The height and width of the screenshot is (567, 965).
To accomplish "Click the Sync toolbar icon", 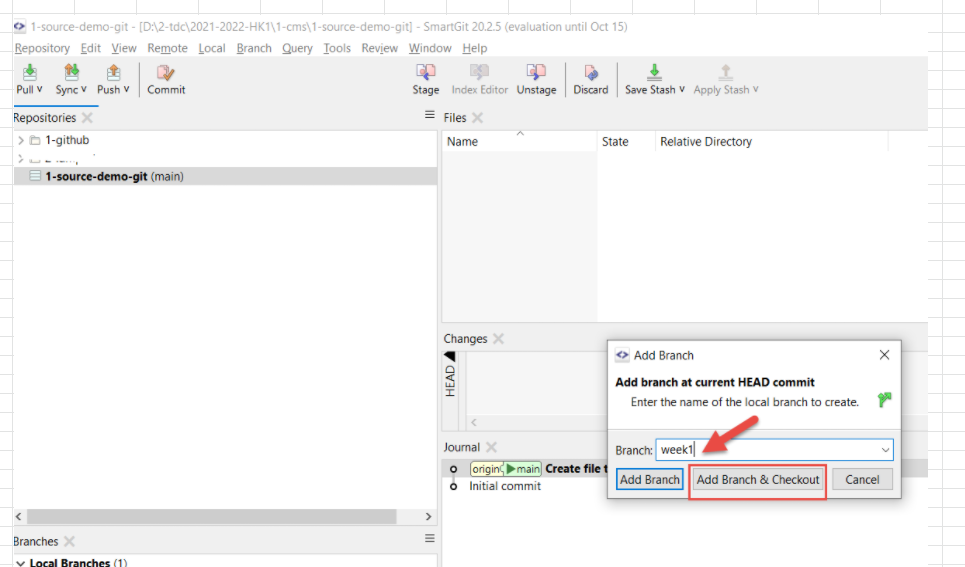I will (x=71, y=73).
